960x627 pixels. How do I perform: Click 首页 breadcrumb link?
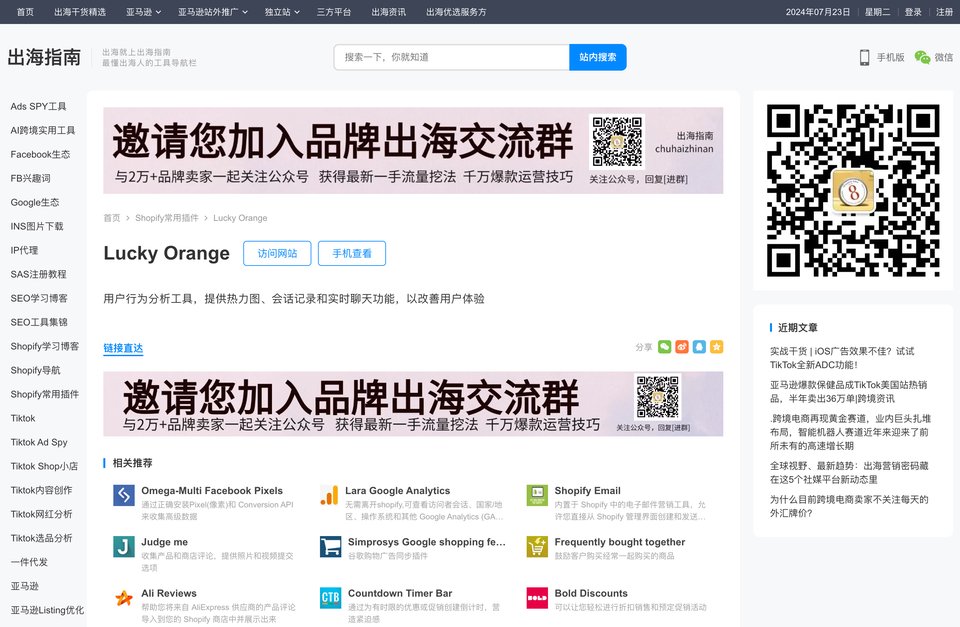click(112, 218)
